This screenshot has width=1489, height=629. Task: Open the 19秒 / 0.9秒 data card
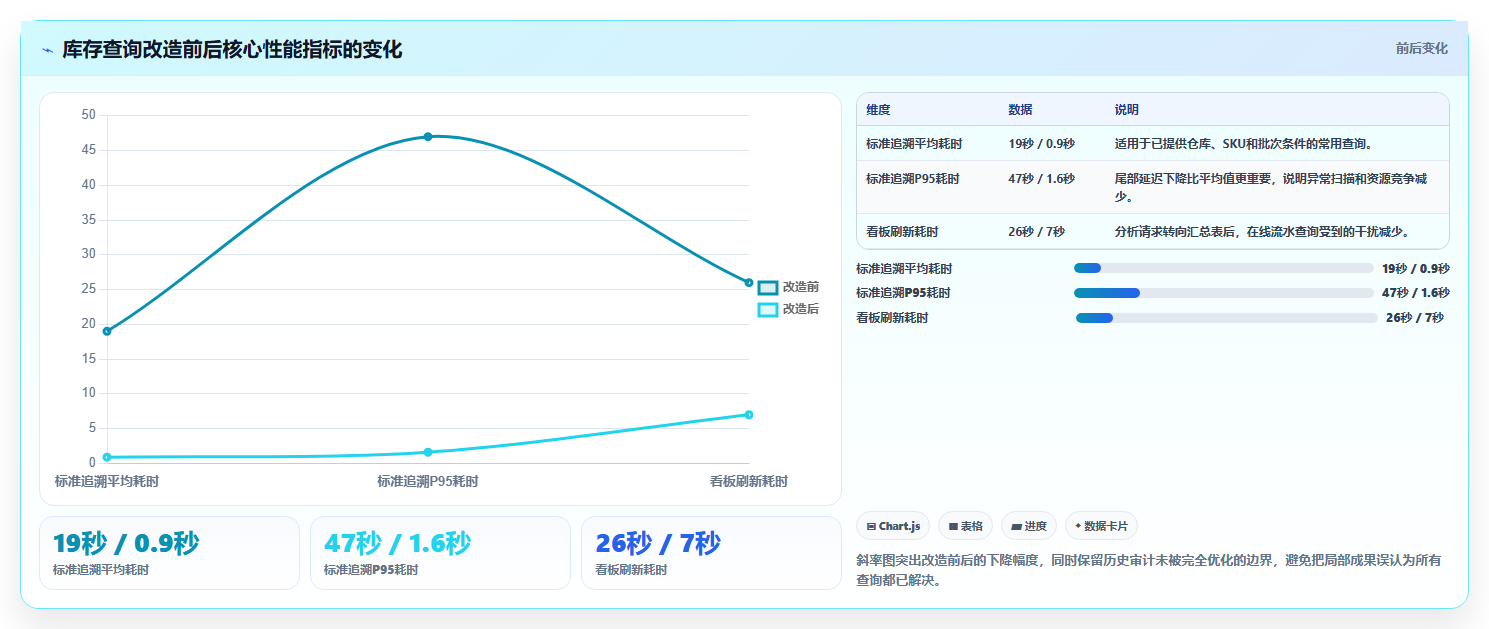point(169,553)
